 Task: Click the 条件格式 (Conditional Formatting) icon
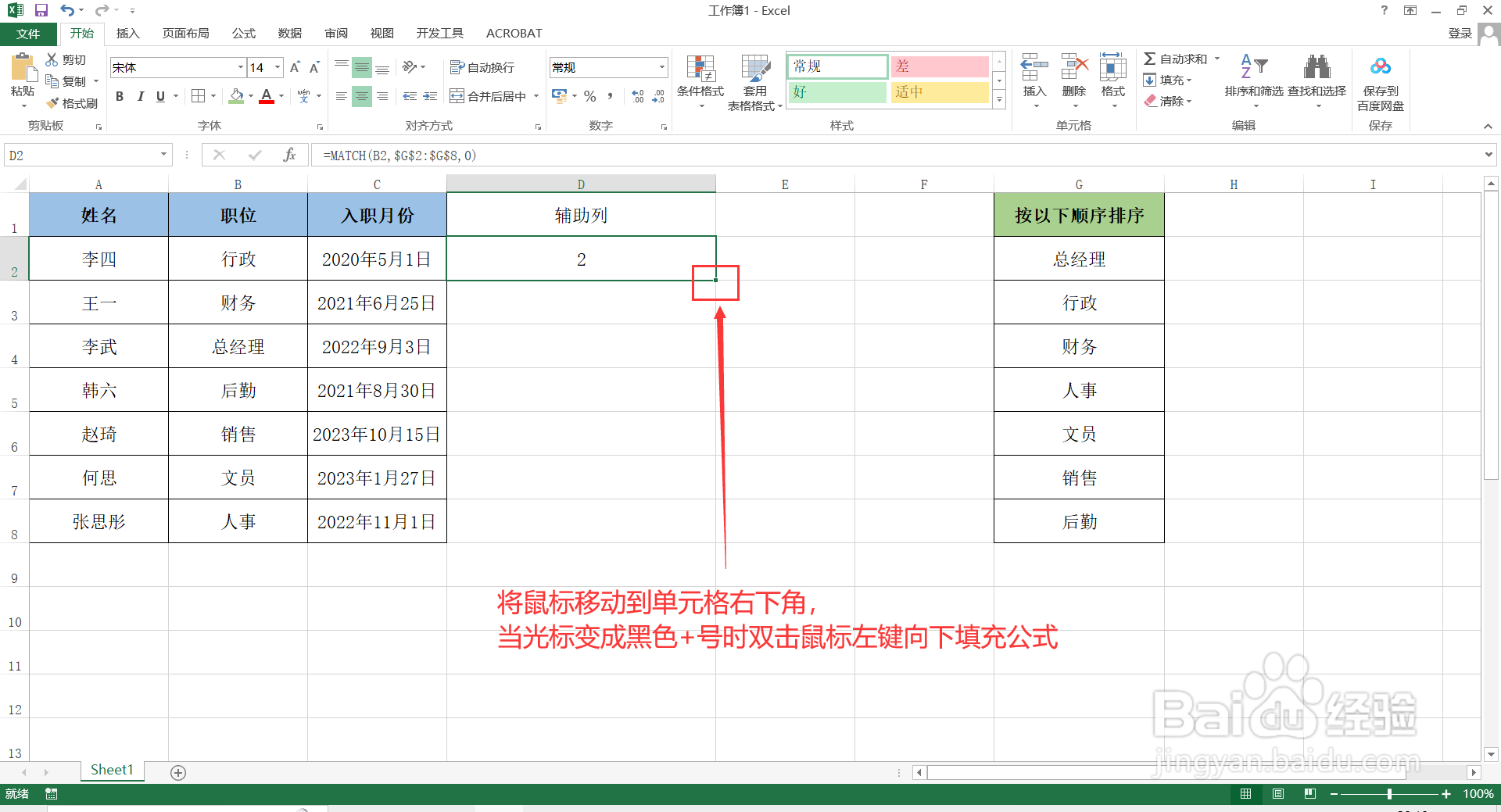coord(700,69)
